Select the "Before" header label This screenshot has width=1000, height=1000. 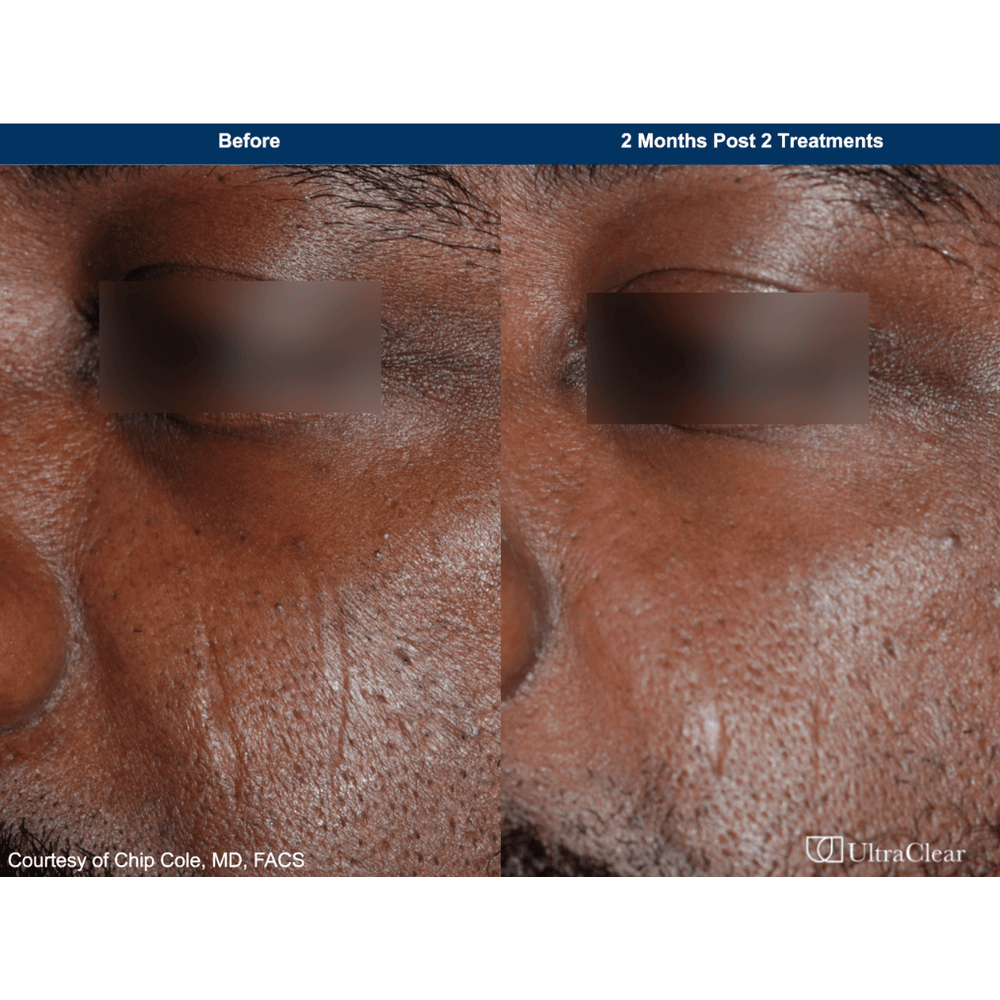pos(249,141)
